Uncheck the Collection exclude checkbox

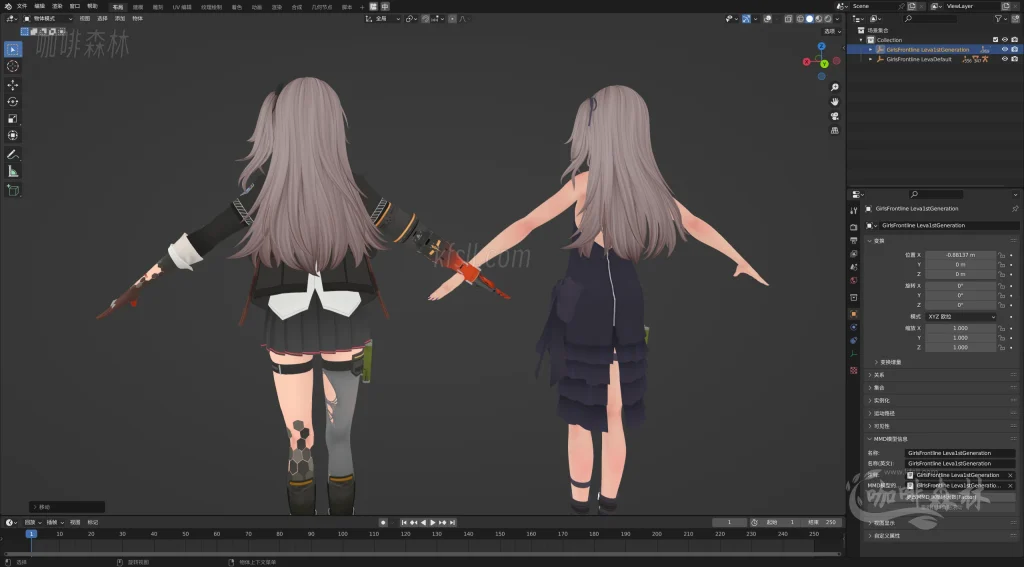(x=995, y=40)
